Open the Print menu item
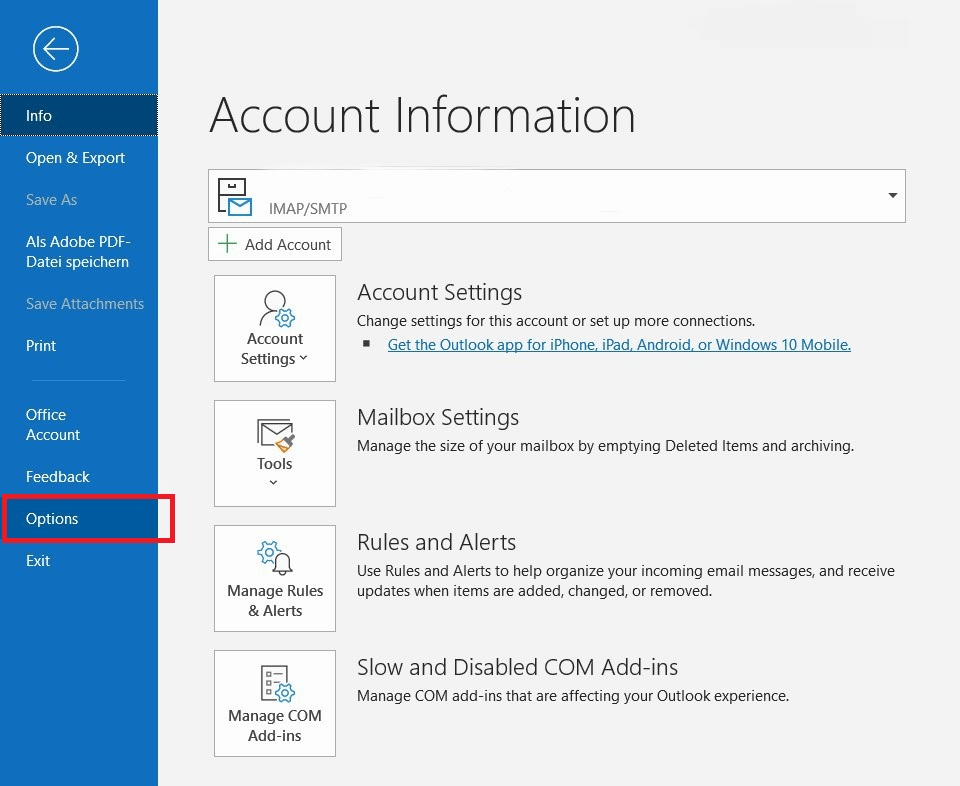This screenshot has width=960, height=786. click(x=79, y=345)
